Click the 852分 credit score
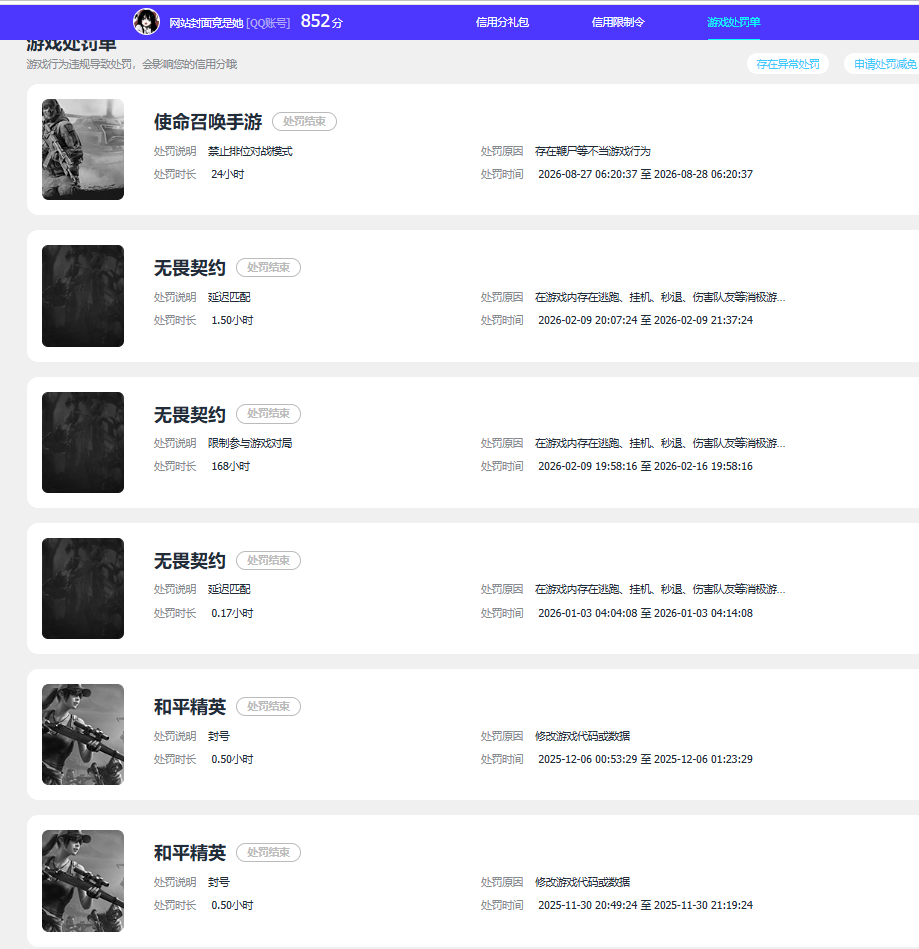The height and width of the screenshot is (949, 919). coord(321,21)
